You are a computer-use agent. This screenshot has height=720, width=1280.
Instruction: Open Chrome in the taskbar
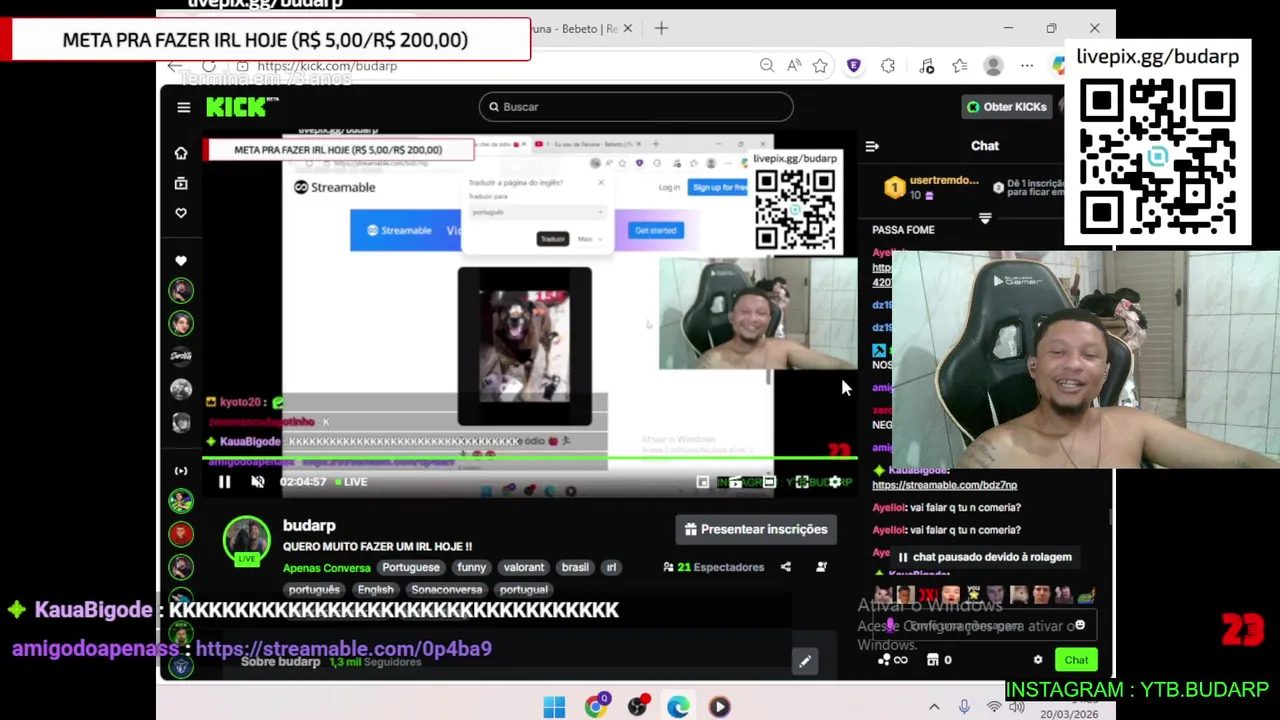[596, 707]
